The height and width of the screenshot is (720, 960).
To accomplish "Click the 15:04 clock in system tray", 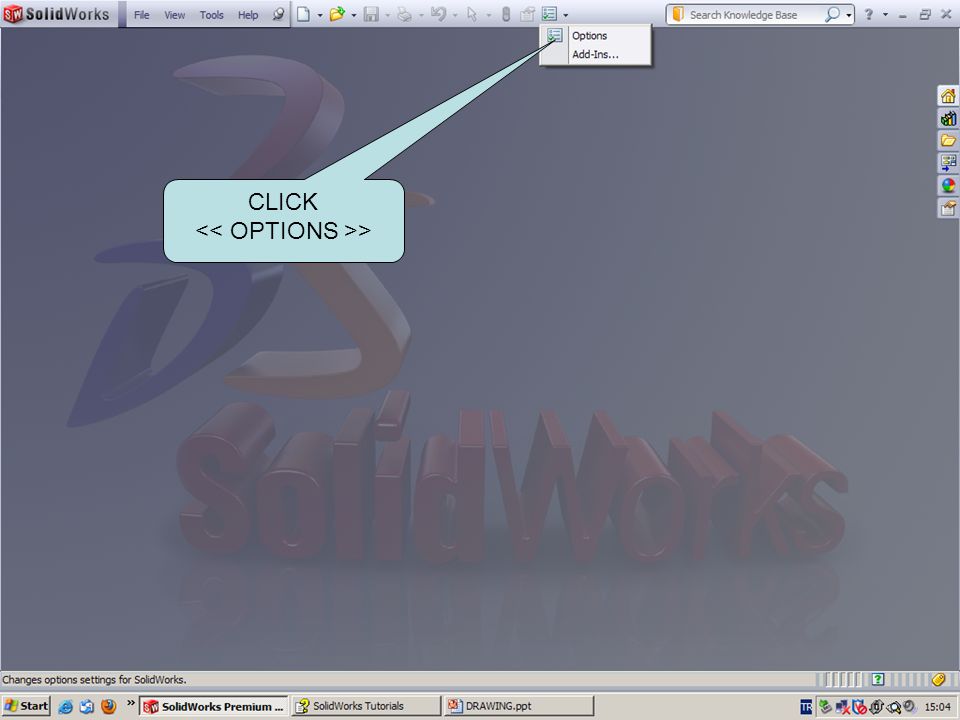I will click(x=938, y=707).
